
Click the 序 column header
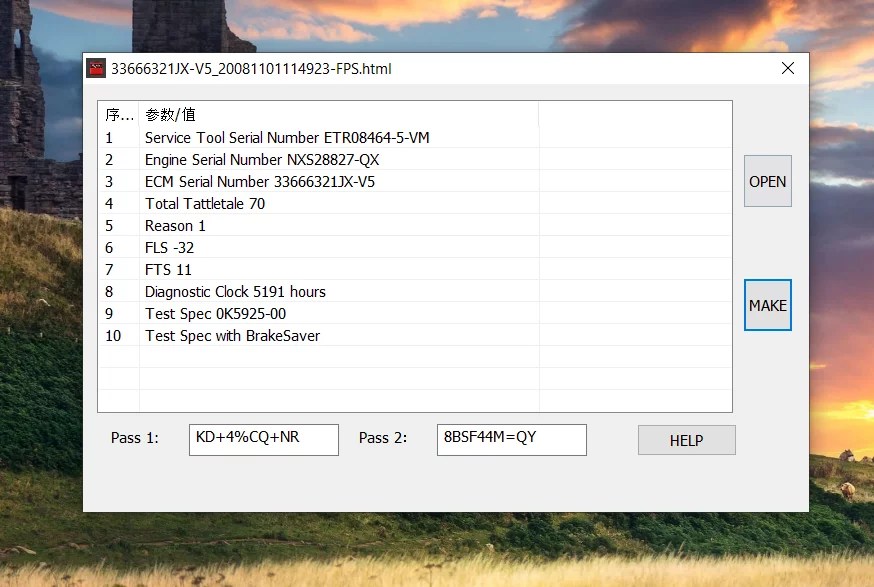point(119,114)
